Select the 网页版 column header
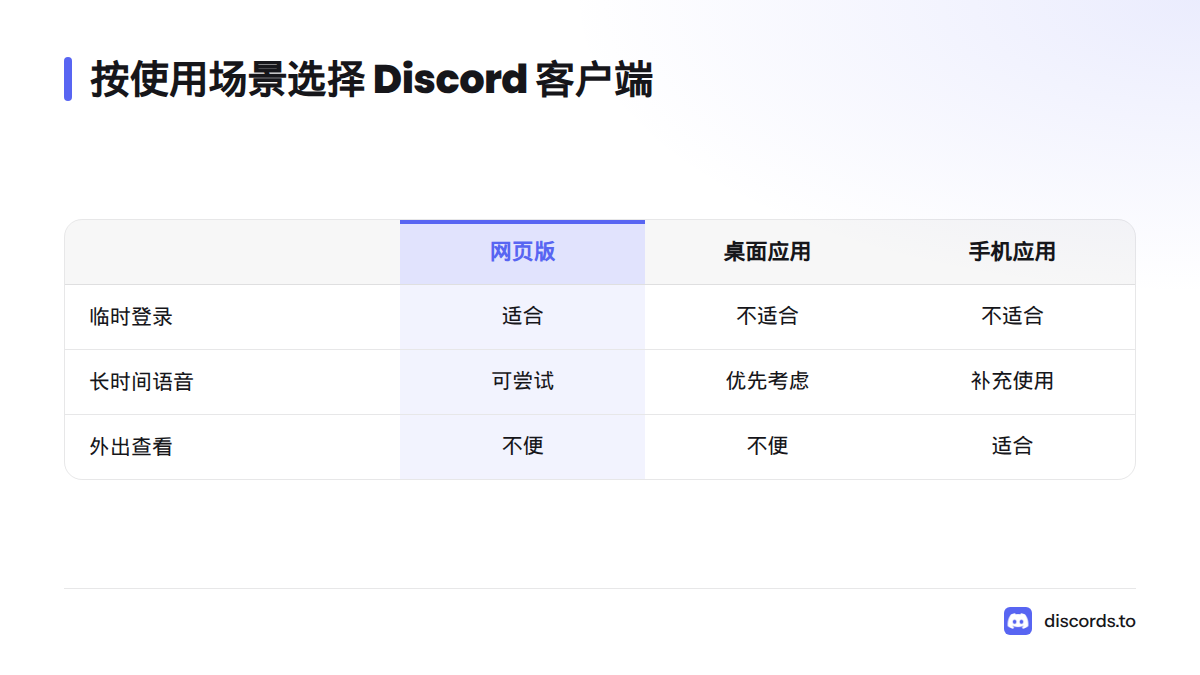 click(x=522, y=252)
